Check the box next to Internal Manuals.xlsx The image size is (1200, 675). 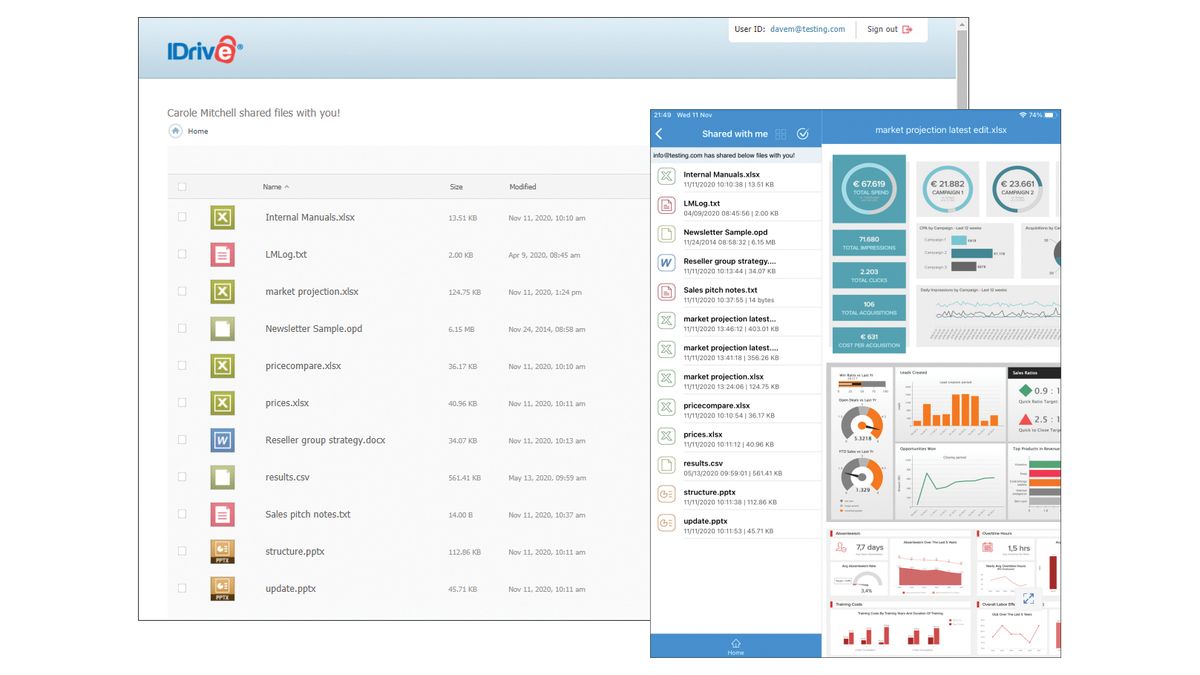pyautogui.click(x=182, y=217)
